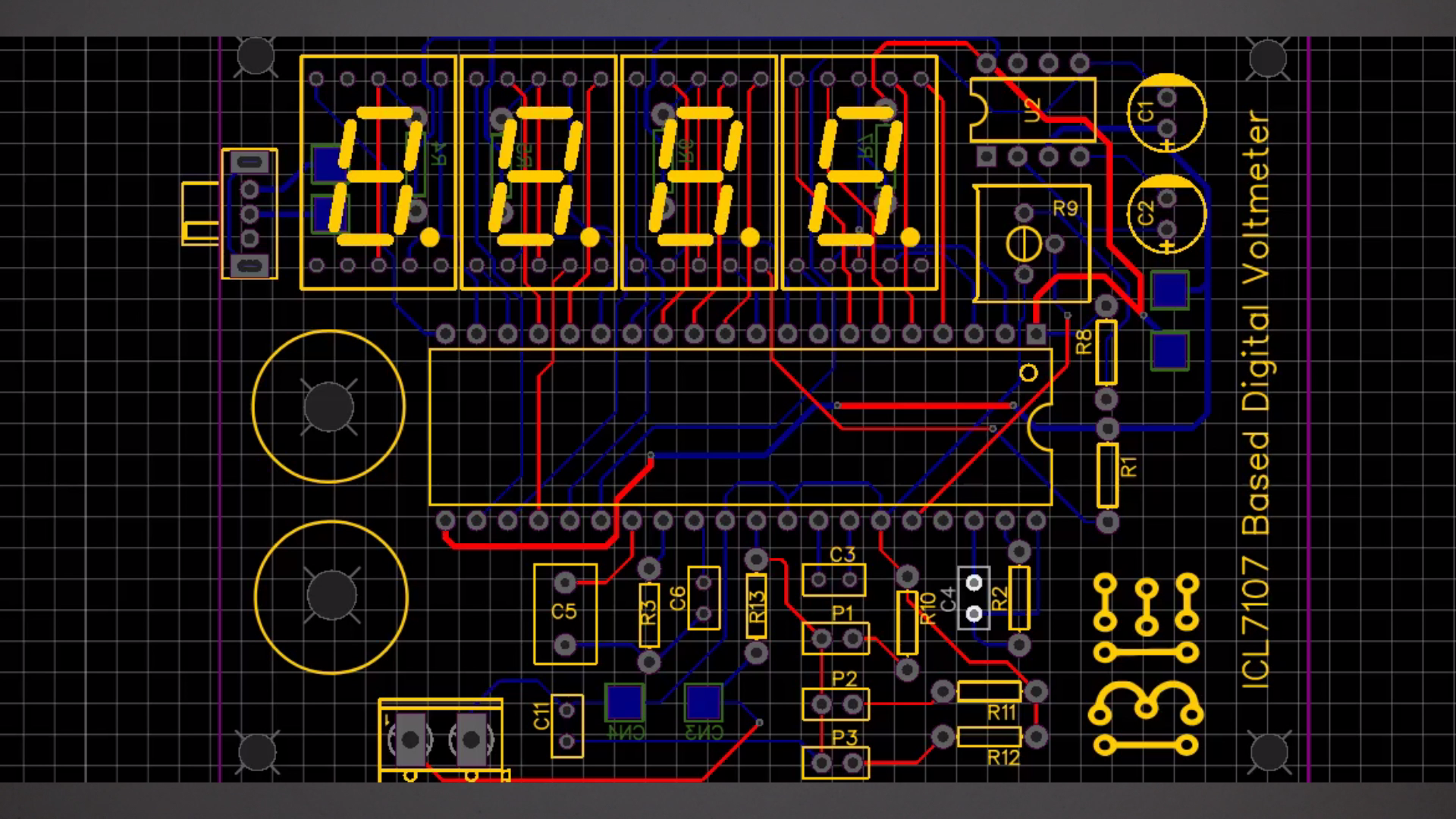Click the C1 electrolytic capacitor footprint

(1168, 112)
